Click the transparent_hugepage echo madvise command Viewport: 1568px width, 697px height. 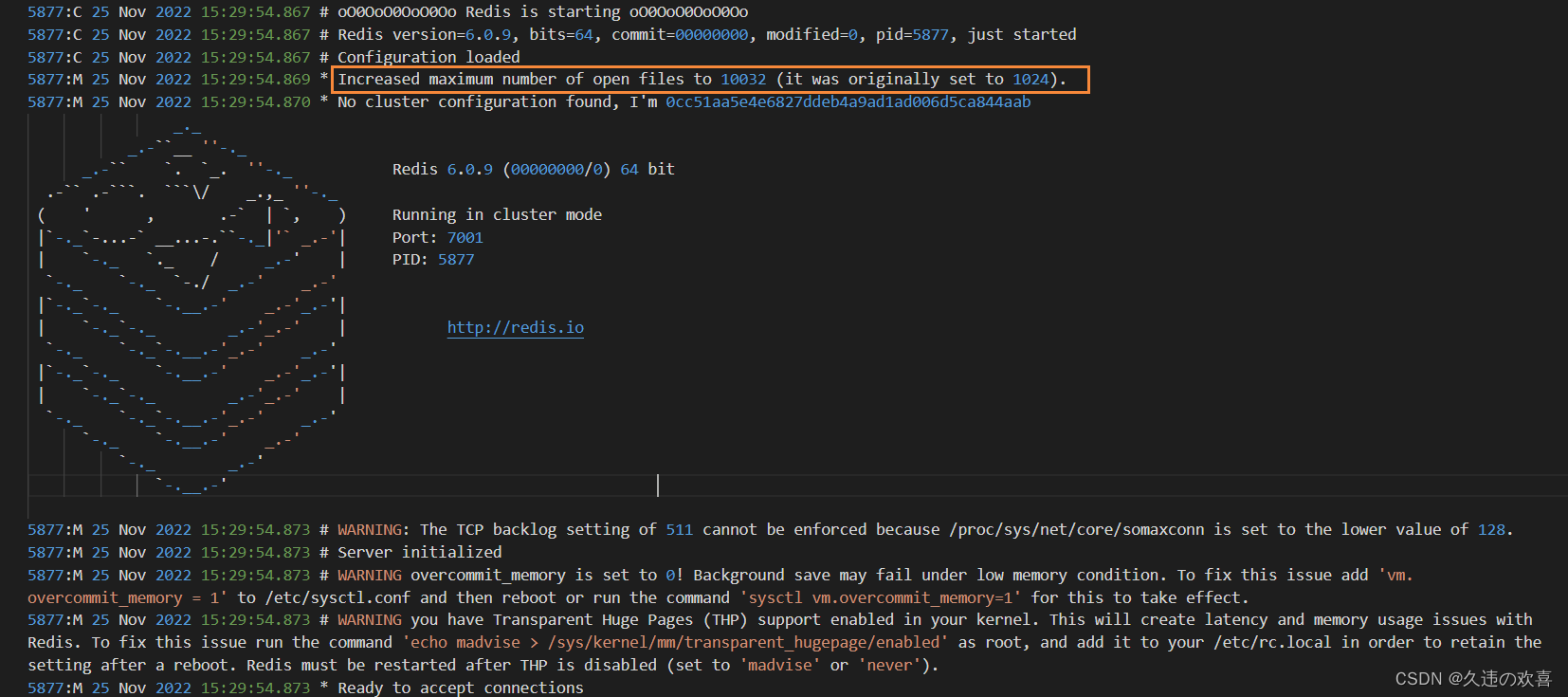click(675, 642)
